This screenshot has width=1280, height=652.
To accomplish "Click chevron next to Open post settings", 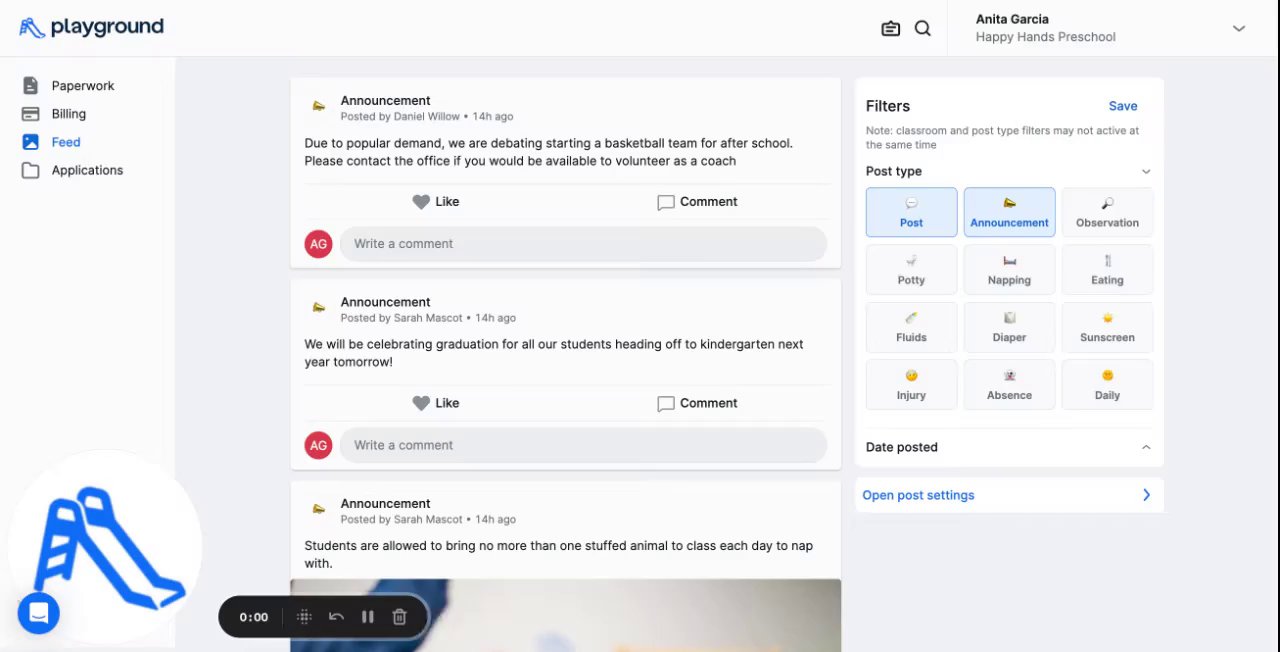I will click(x=1146, y=495).
